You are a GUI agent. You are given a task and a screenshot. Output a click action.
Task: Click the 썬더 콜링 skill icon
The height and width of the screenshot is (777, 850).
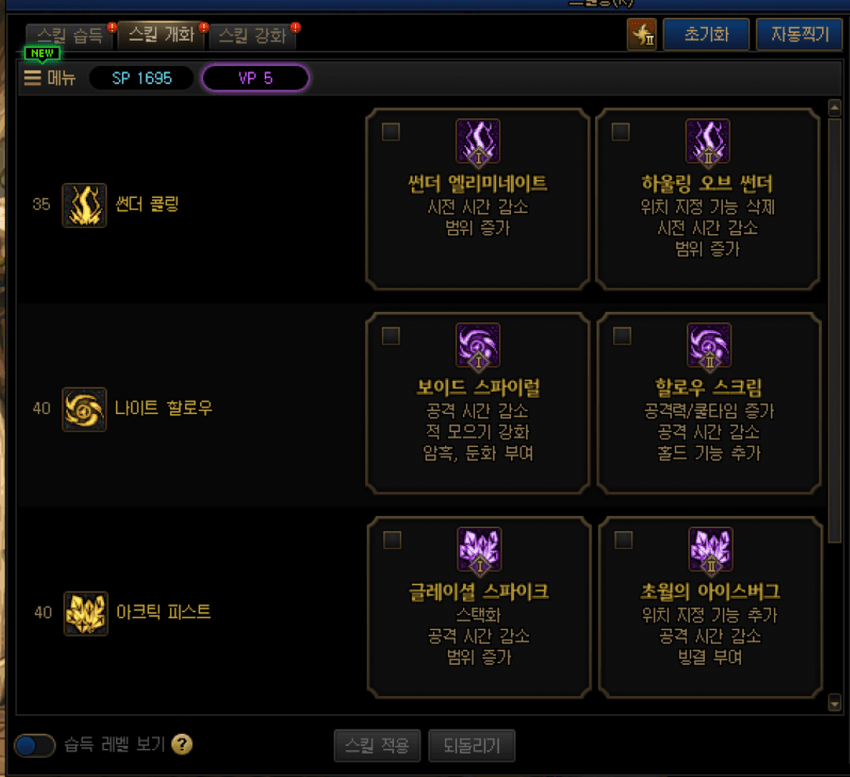(x=84, y=205)
